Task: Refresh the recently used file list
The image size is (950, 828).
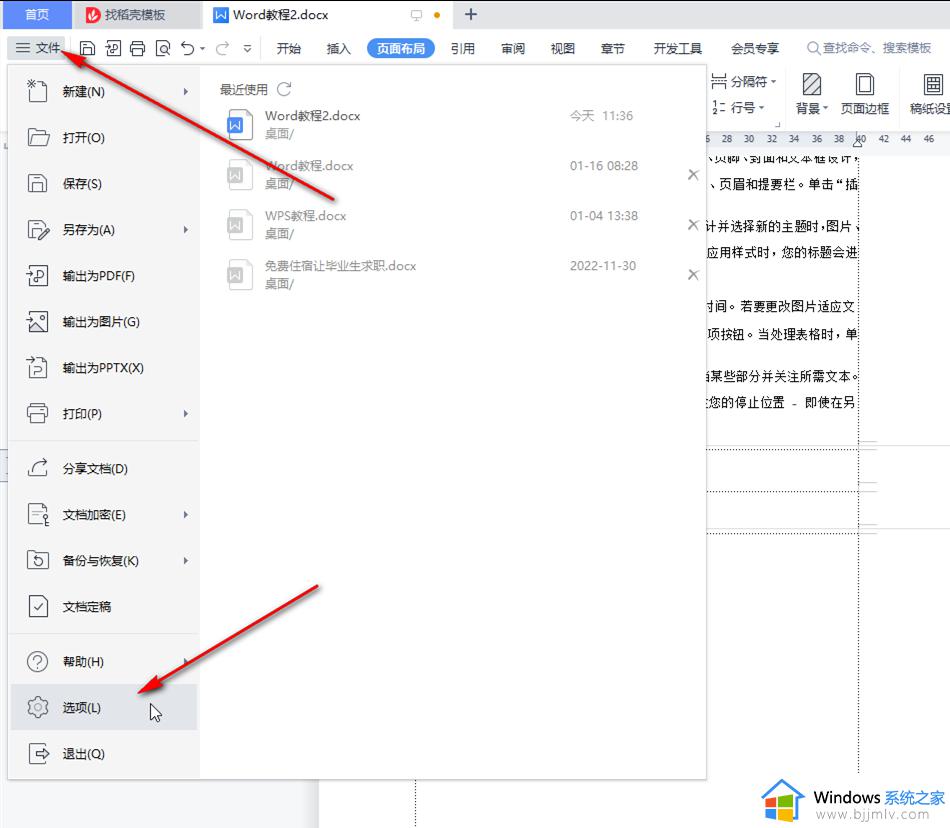Action: coord(284,89)
